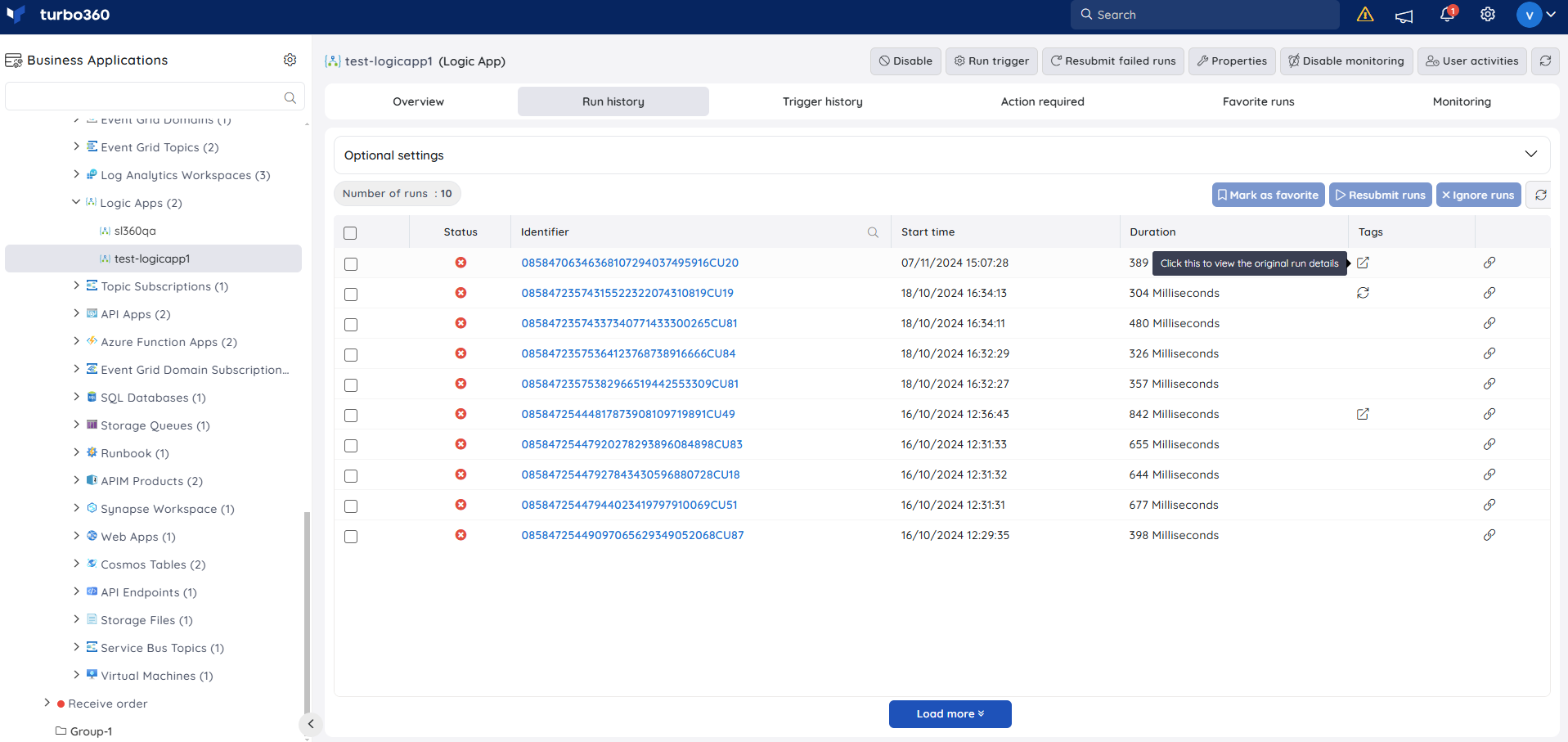Expand Azure Function Apps node

tap(76, 341)
